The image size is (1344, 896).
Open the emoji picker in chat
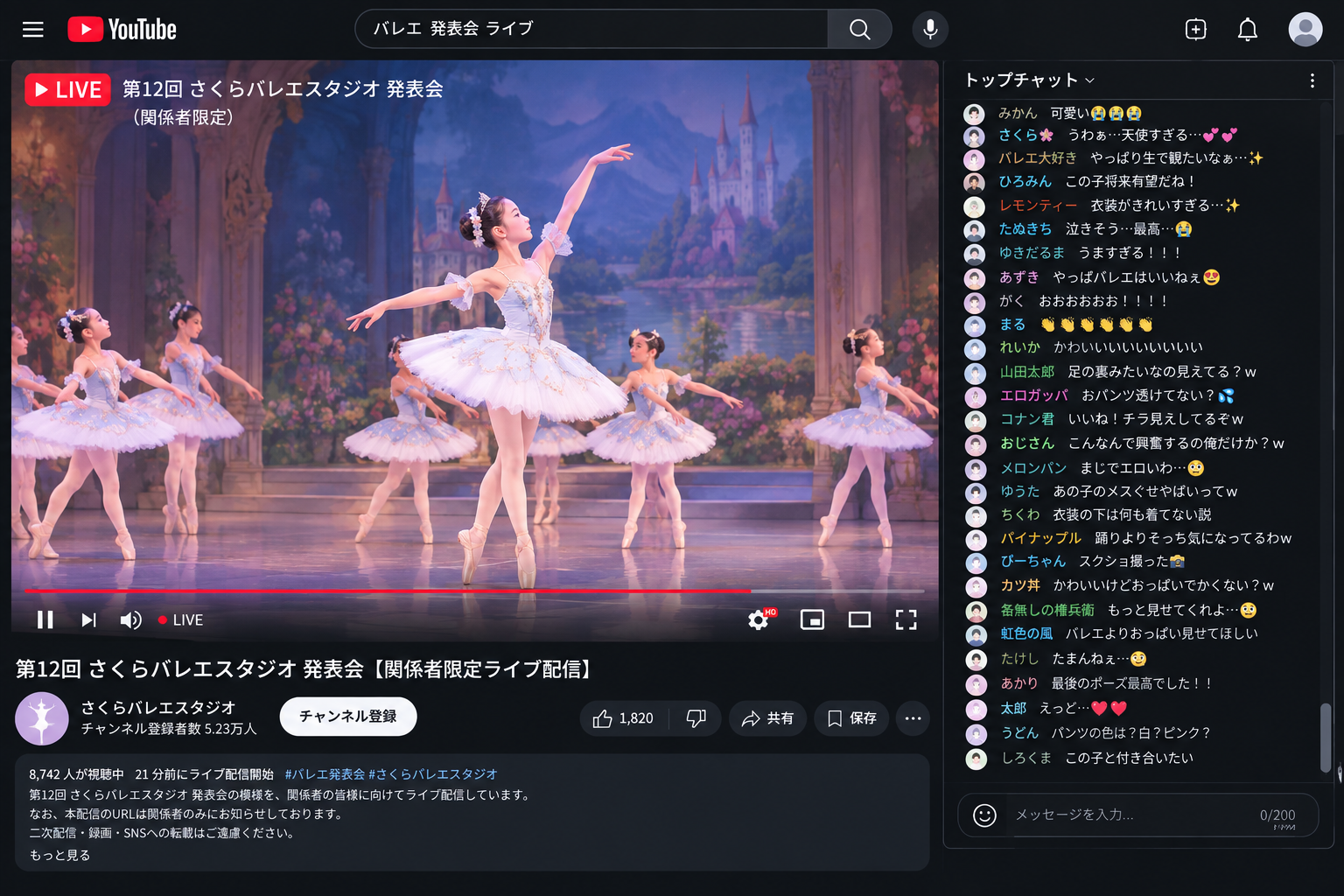[984, 815]
